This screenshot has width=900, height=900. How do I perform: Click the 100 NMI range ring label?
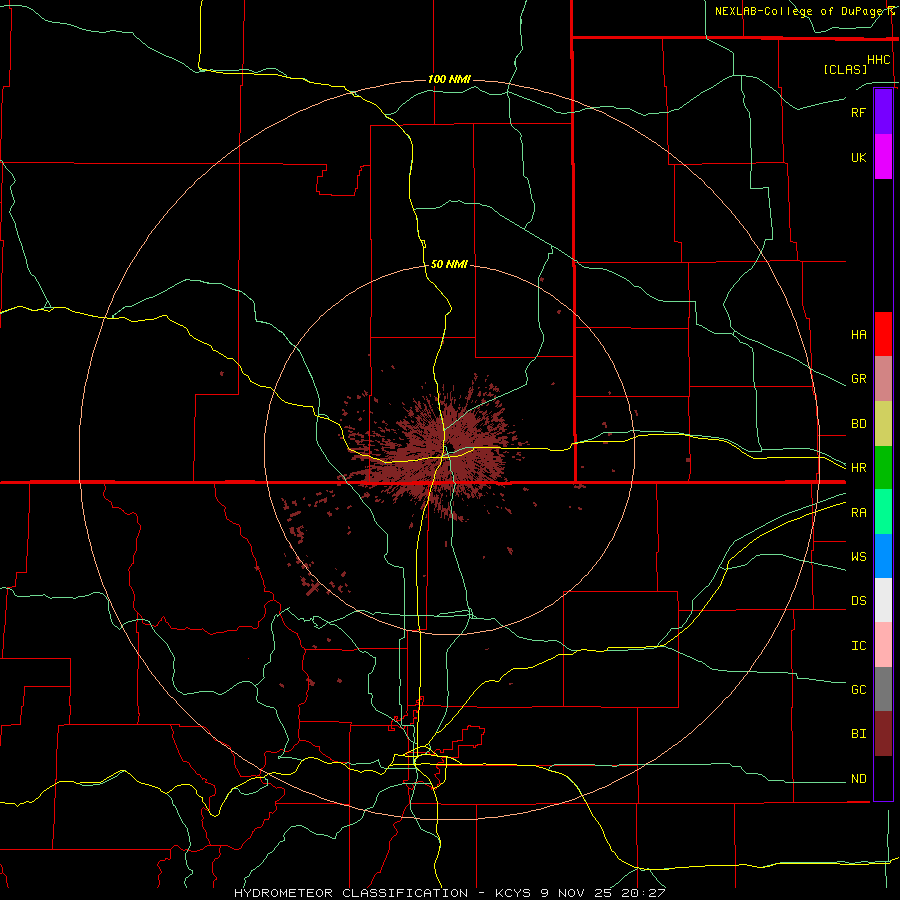click(x=449, y=79)
